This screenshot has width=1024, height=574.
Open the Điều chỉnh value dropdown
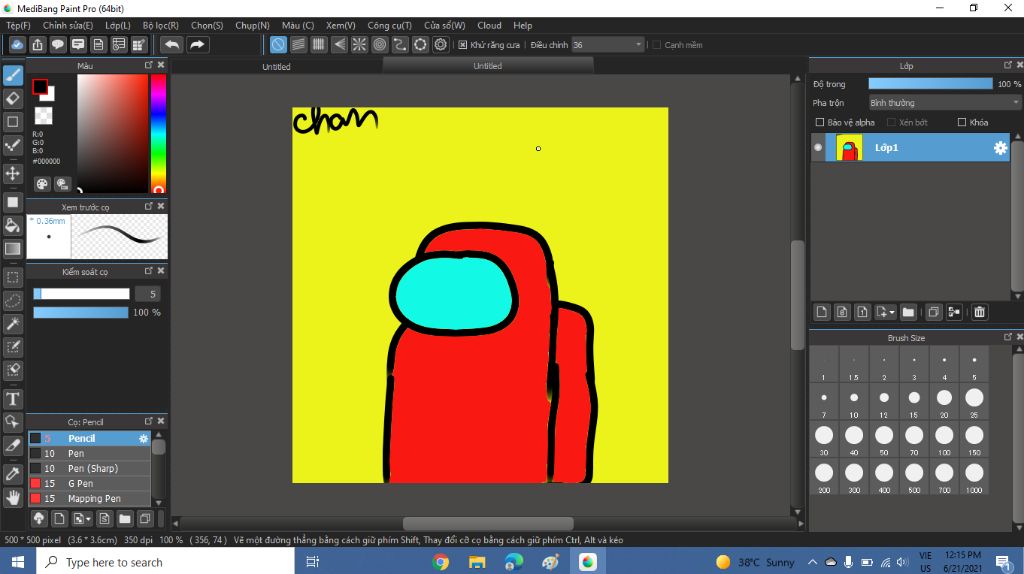(608, 44)
